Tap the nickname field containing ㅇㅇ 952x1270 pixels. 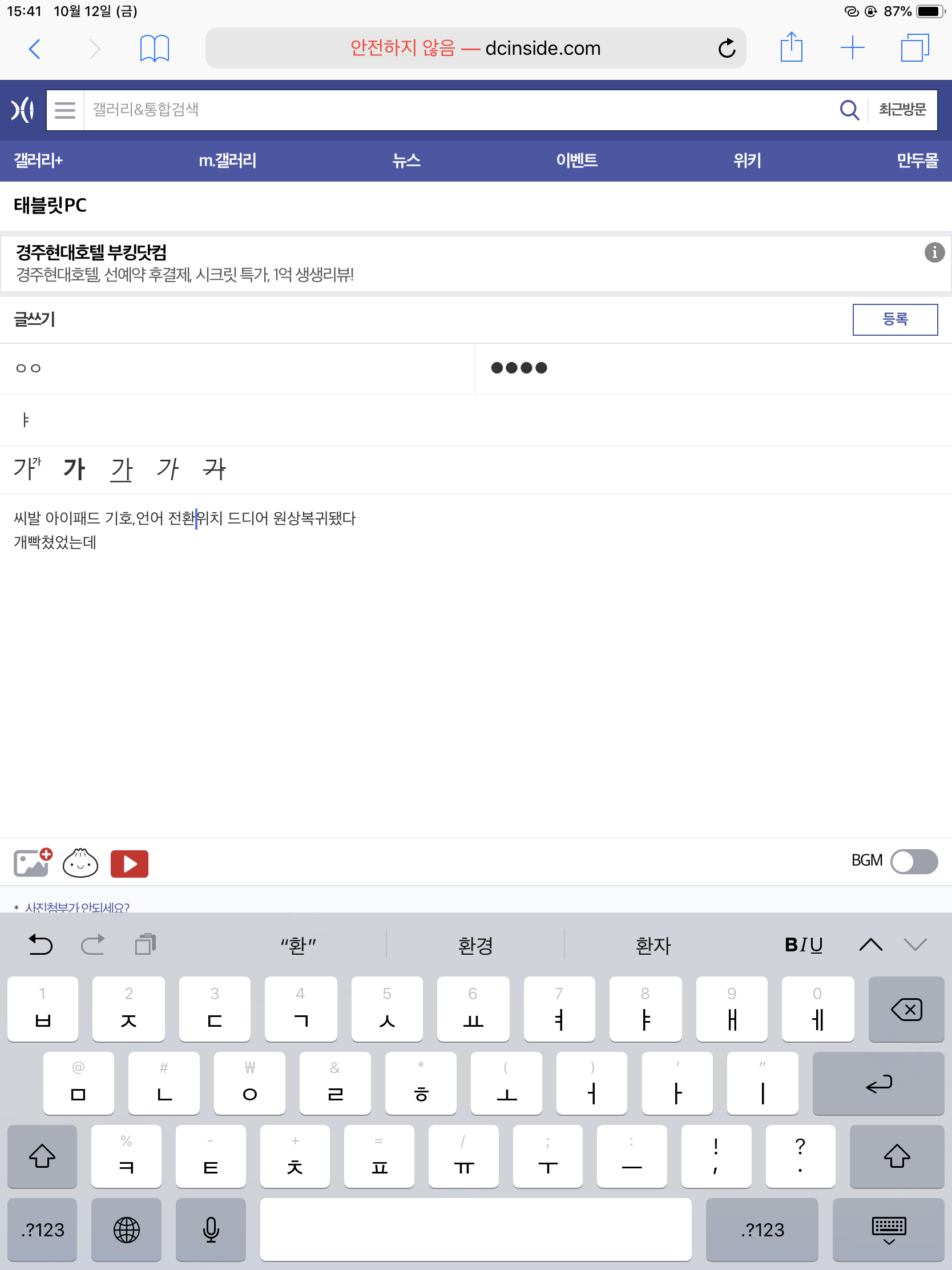point(237,368)
